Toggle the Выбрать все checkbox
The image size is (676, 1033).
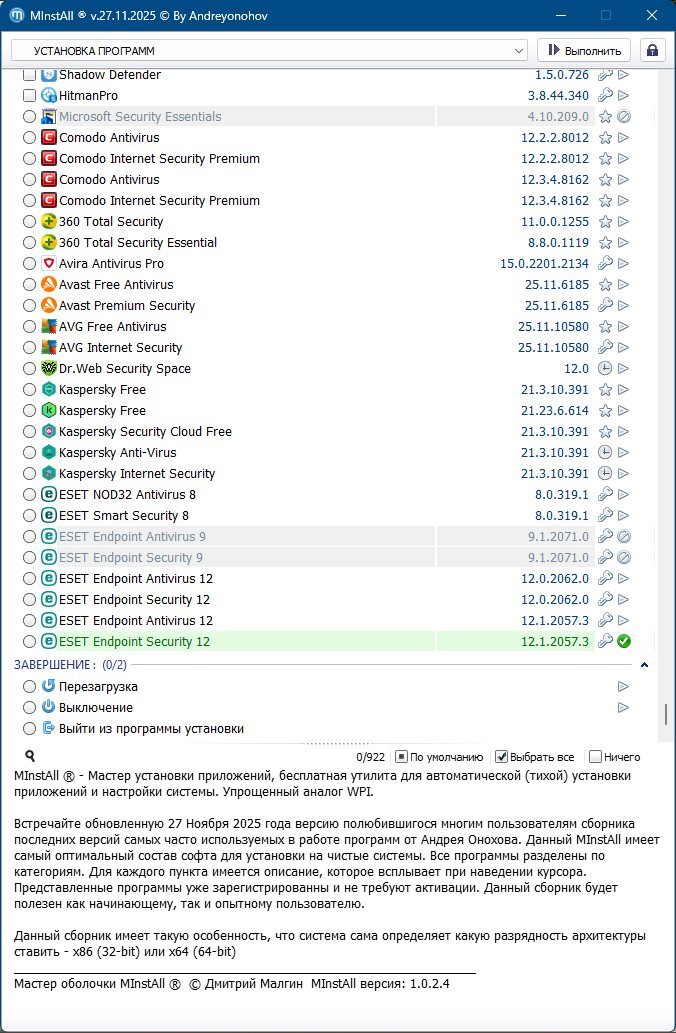point(502,757)
